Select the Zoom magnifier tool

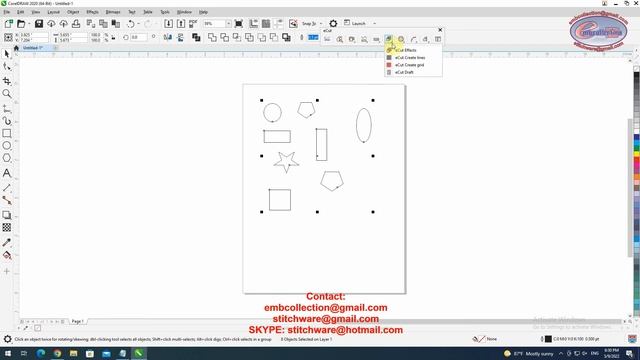pos(7,94)
